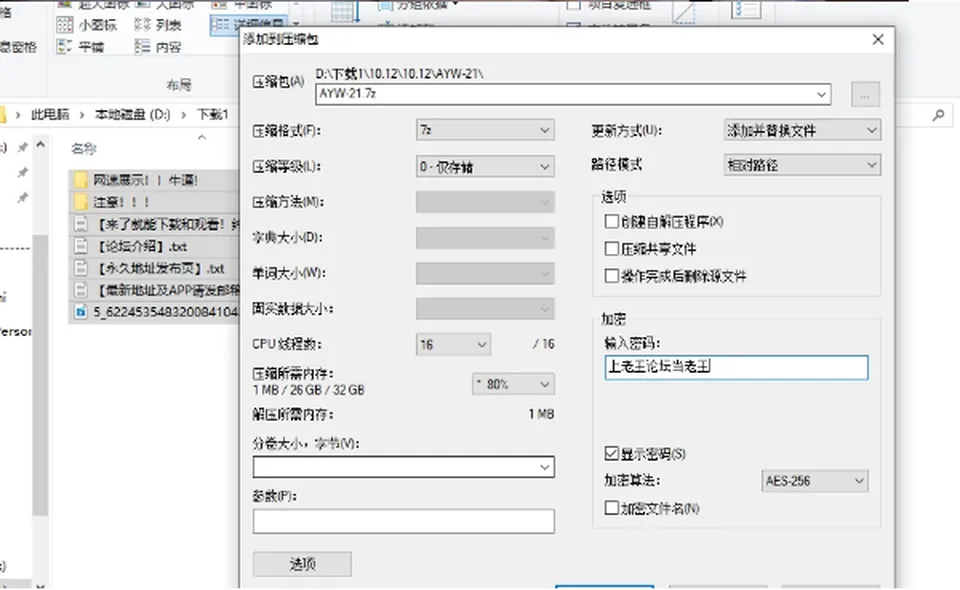This screenshot has height=590, width=960.
Task: Switch Explorer layout to 列表 view
Action: [158, 24]
